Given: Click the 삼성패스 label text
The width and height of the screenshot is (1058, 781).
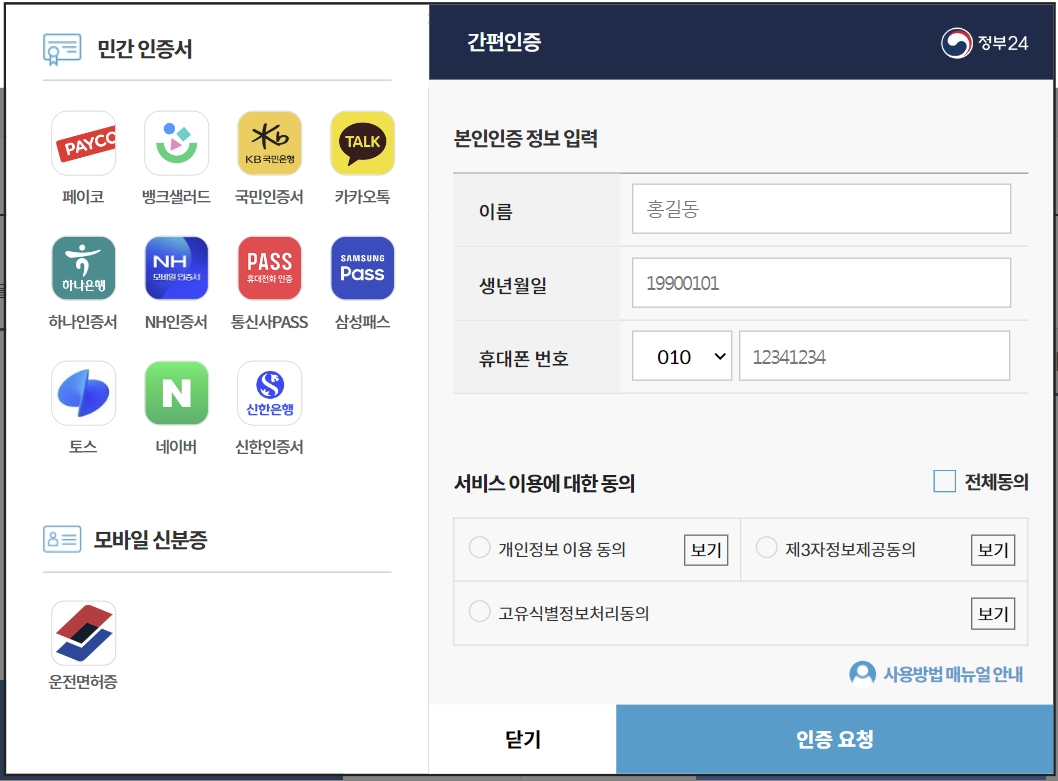Looking at the screenshot, I should coord(362,322).
